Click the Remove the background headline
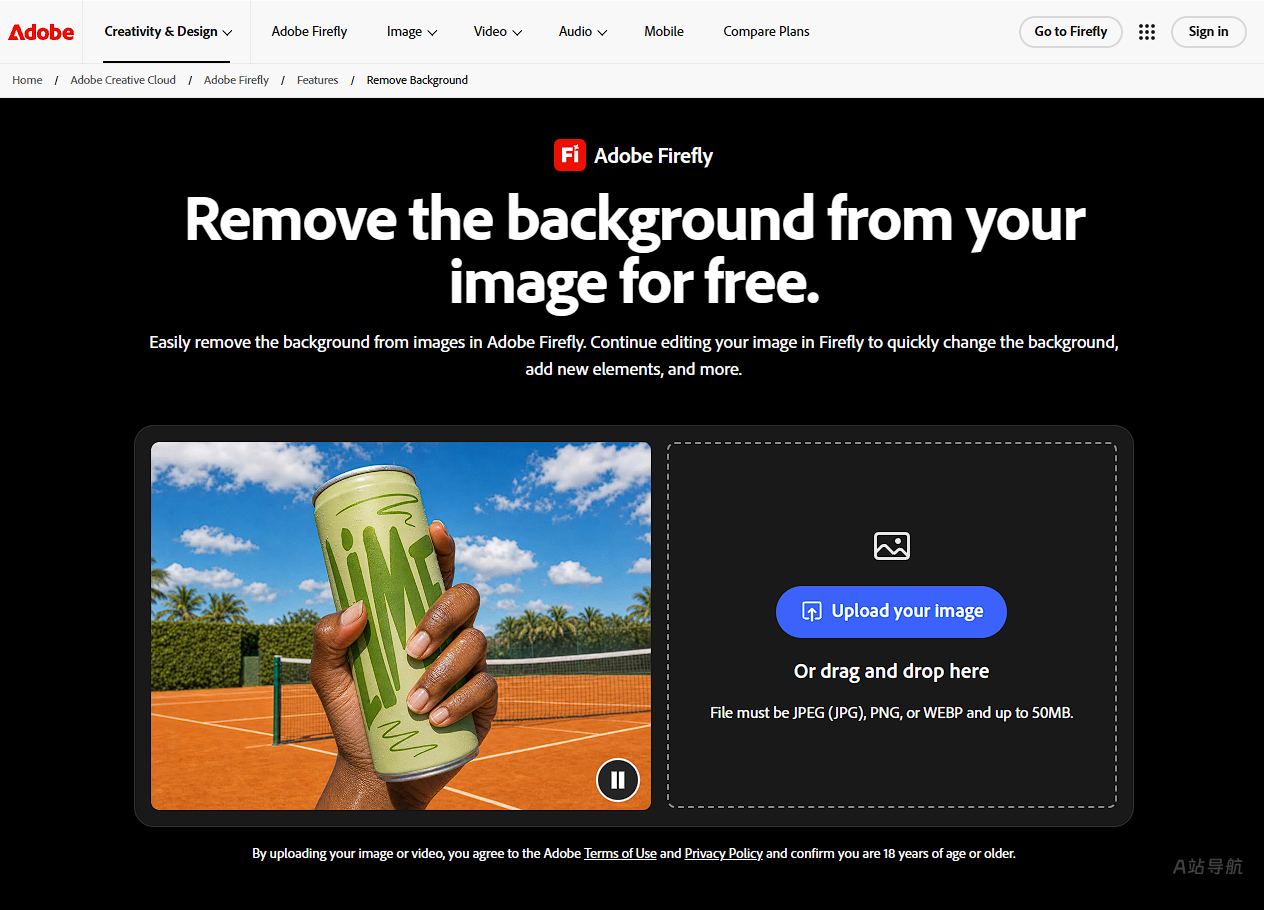This screenshot has width=1264, height=910. click(x=634, y=250)
